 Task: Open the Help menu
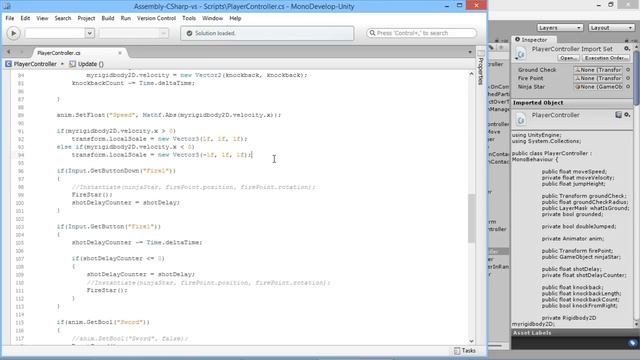(x=235, y=18)
